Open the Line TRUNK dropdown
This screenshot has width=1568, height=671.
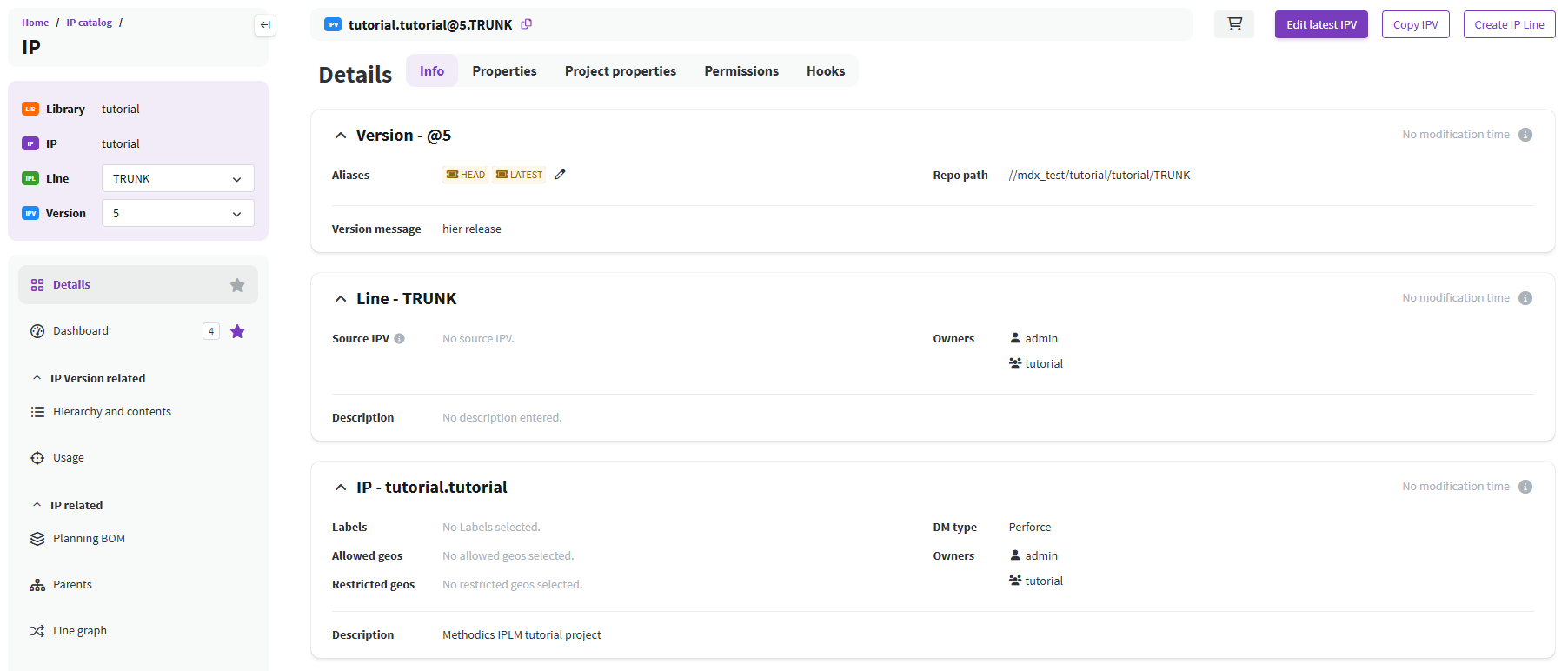pyautogui.click(x=177, y=178)
